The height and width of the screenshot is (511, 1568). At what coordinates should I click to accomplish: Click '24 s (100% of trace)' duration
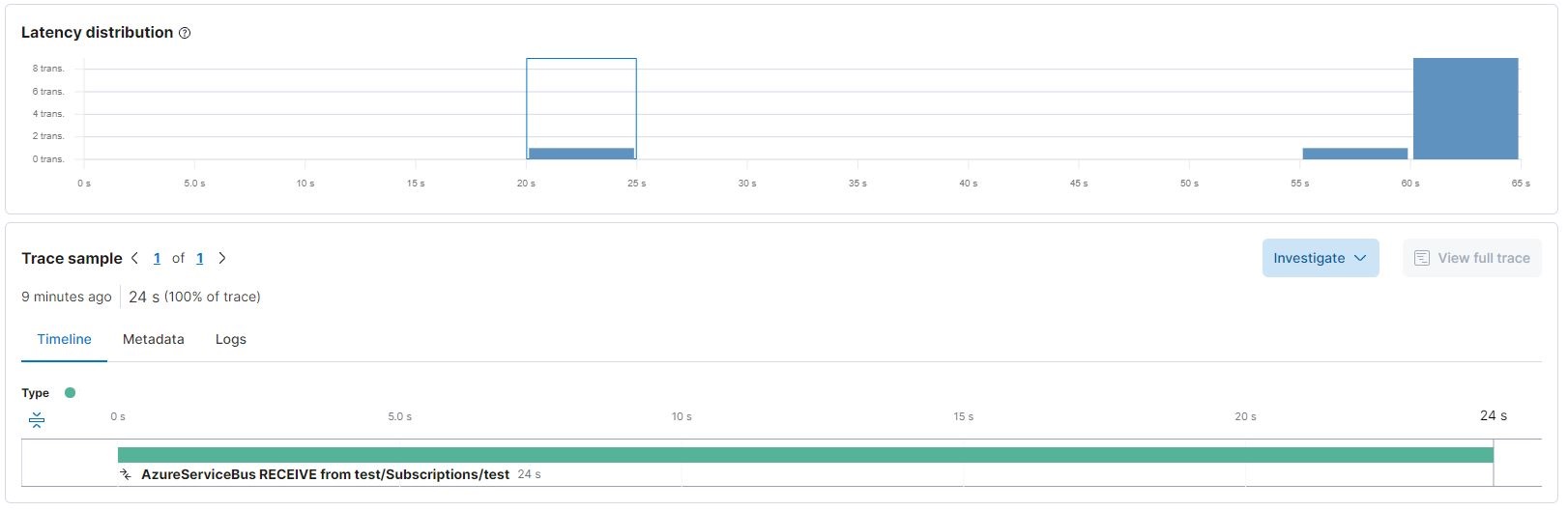194,297
